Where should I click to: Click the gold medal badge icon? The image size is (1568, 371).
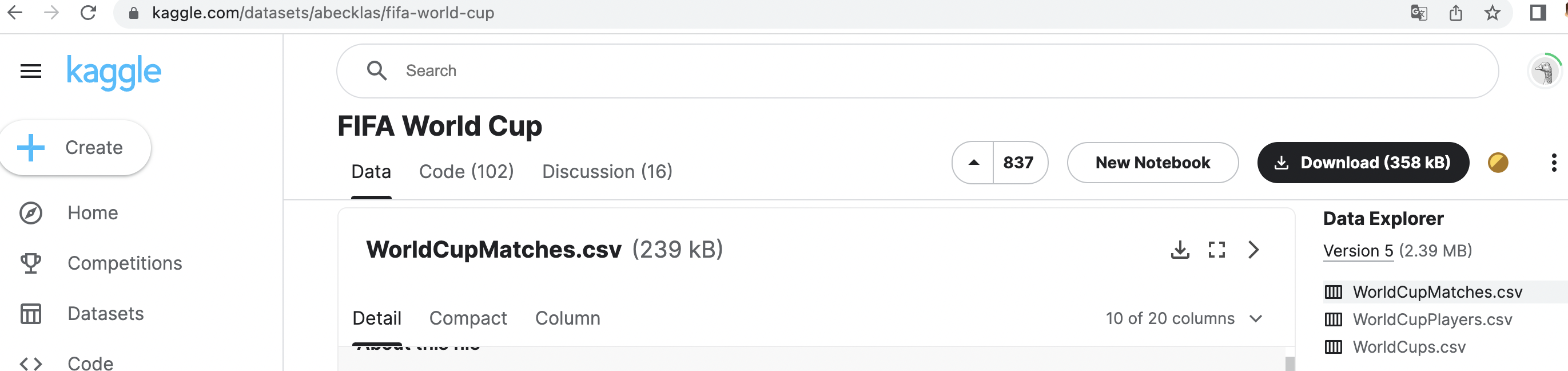(1498, 163)
